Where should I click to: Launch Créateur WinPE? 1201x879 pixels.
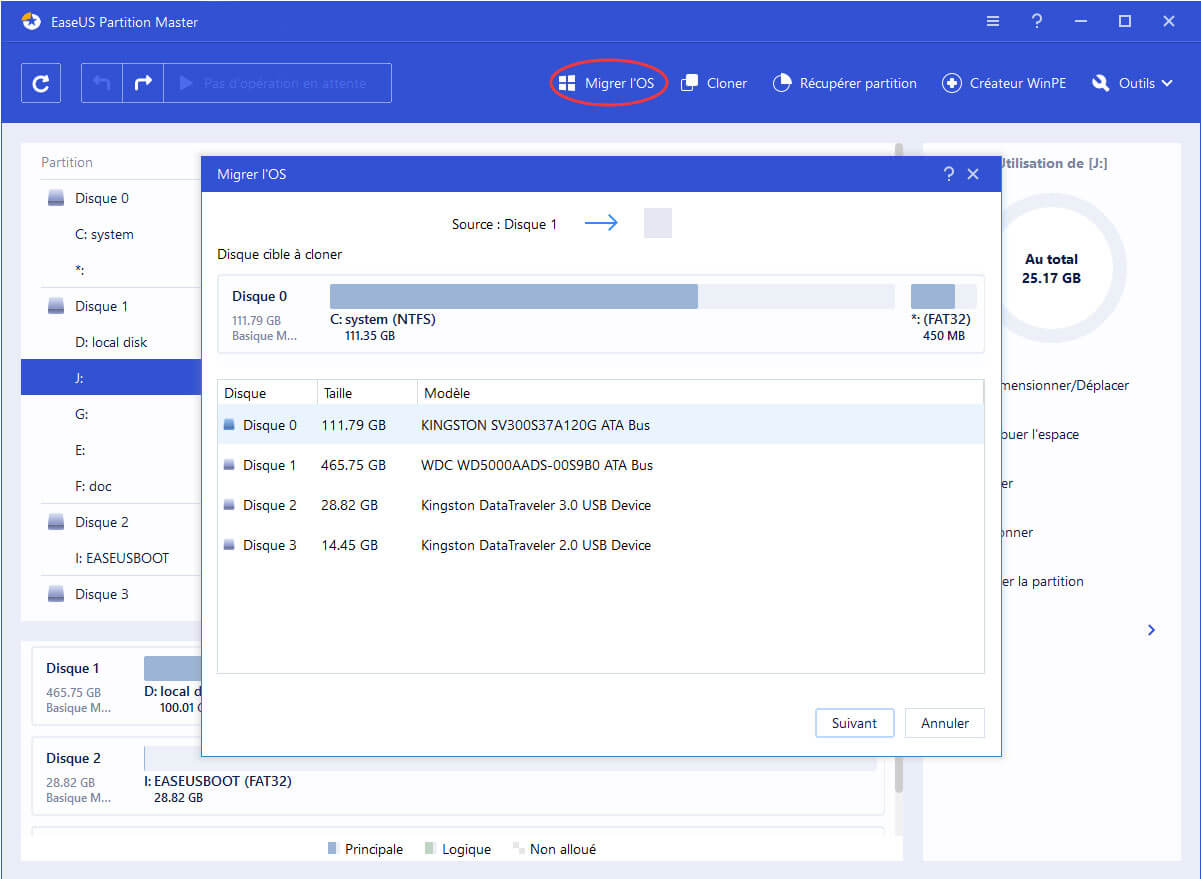(1005, 83)
